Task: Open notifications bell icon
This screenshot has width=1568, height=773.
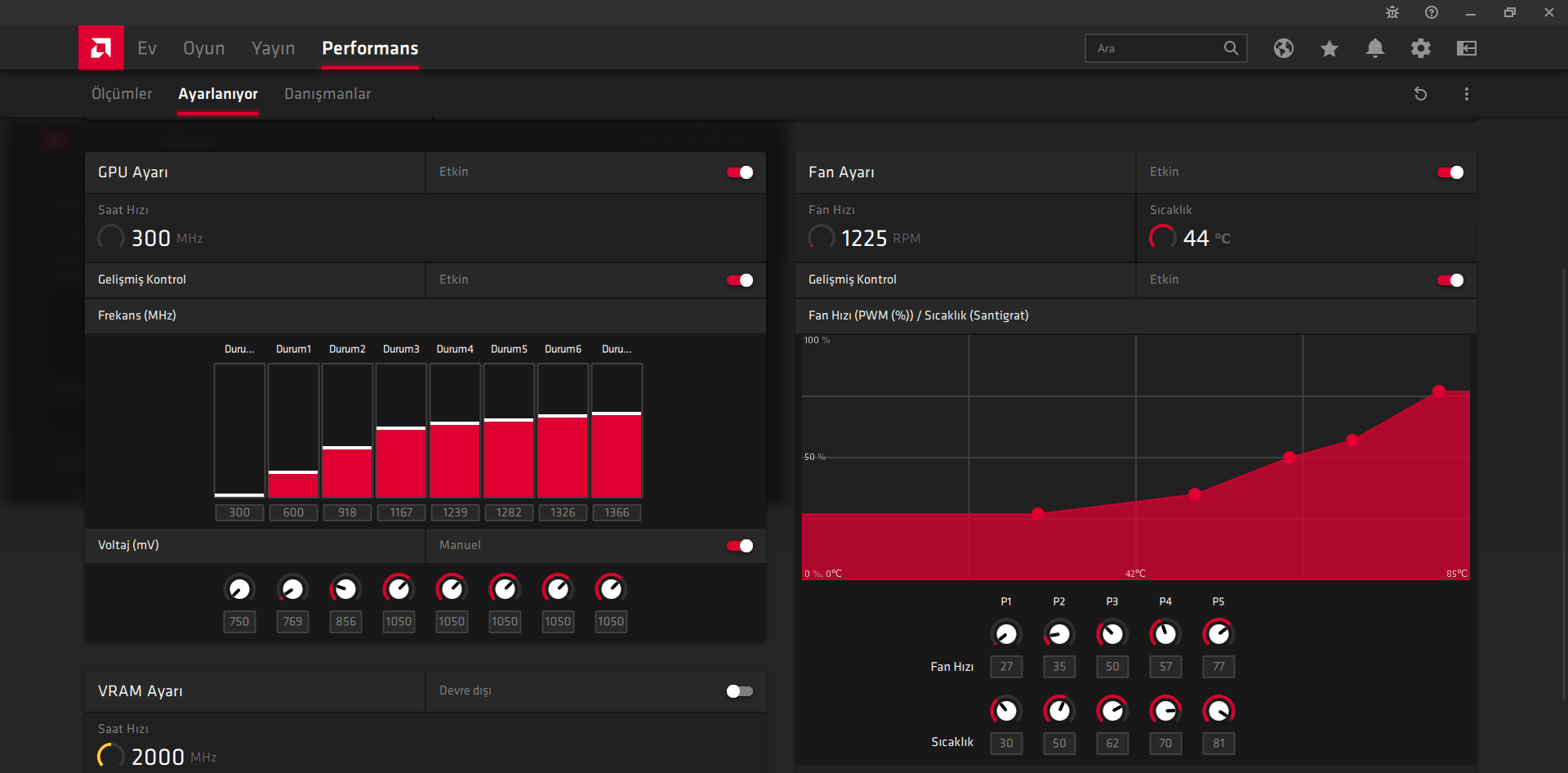Action: pos(1375,48)
